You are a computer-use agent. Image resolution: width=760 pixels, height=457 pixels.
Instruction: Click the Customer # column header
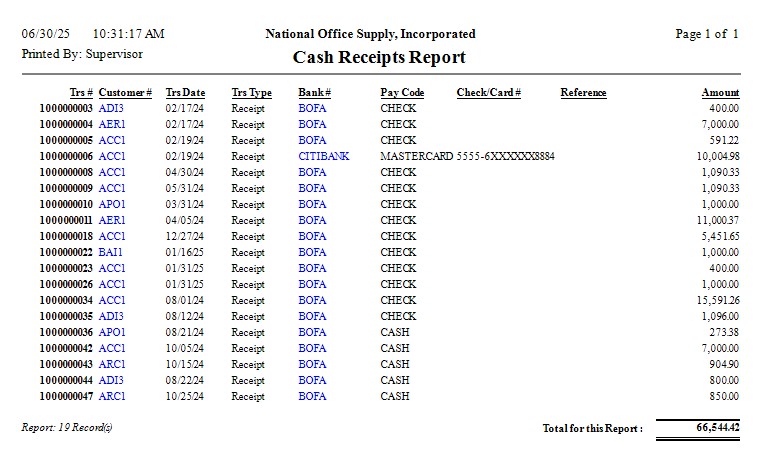[125, 93]
